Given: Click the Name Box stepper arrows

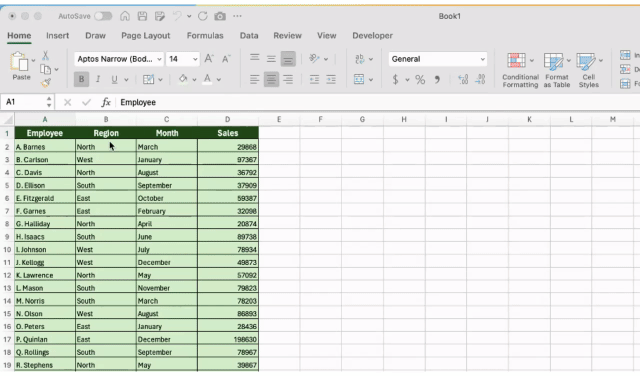Looking at the screenshot, I should pos(49,102).
